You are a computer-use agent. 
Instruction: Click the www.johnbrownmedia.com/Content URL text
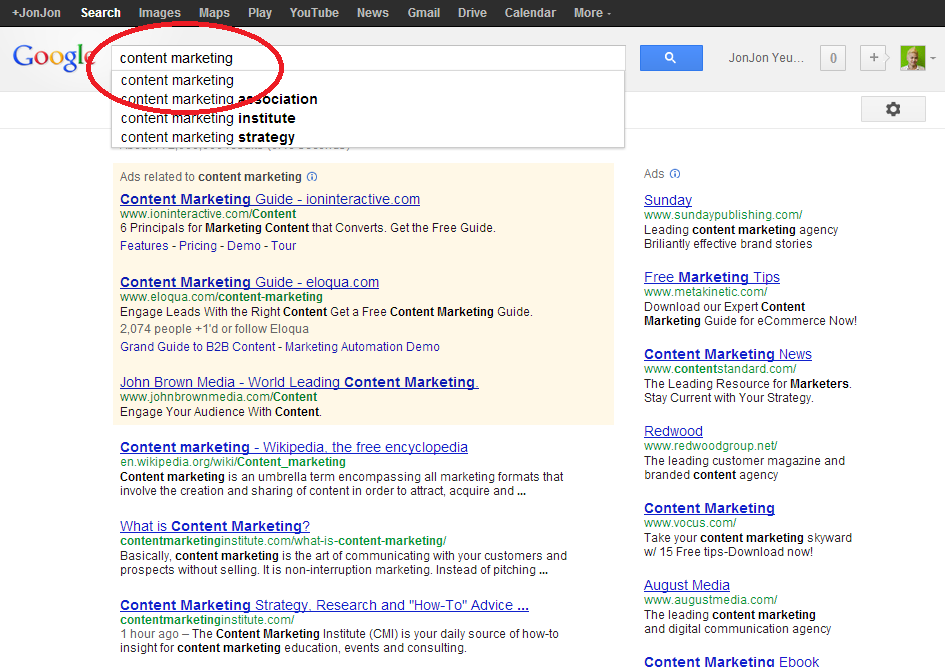(218, 397)
